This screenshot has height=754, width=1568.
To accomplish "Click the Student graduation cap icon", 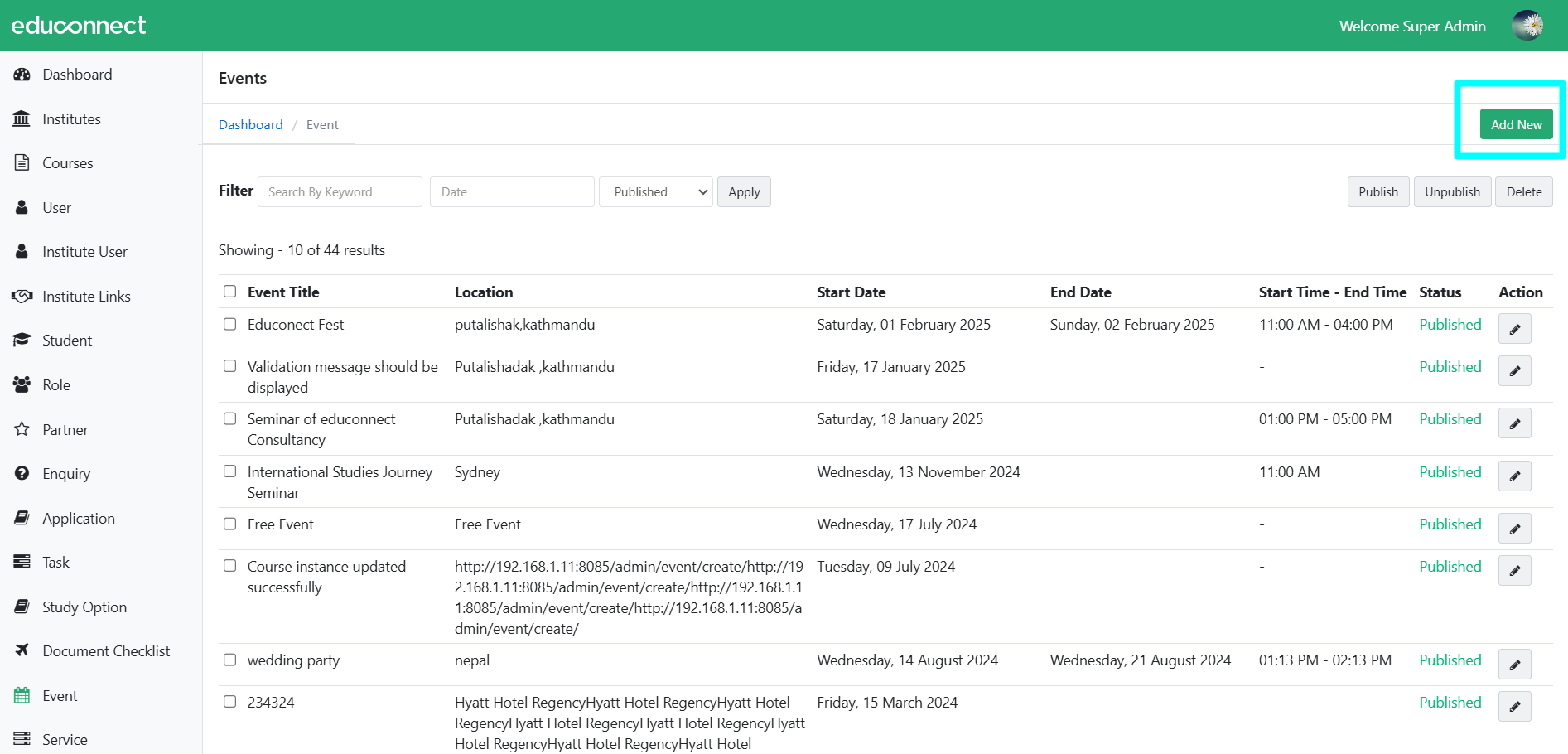I will (22, 341).
